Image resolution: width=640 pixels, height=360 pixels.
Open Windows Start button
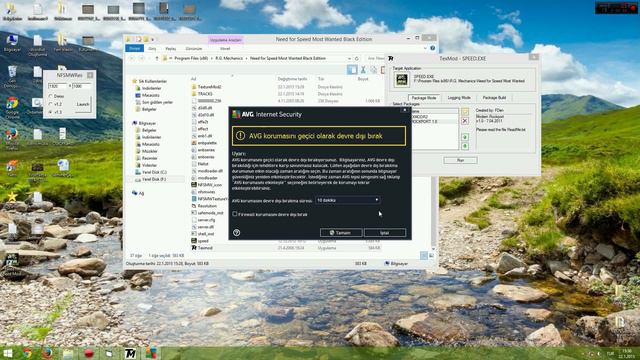(x=7, y=353)
